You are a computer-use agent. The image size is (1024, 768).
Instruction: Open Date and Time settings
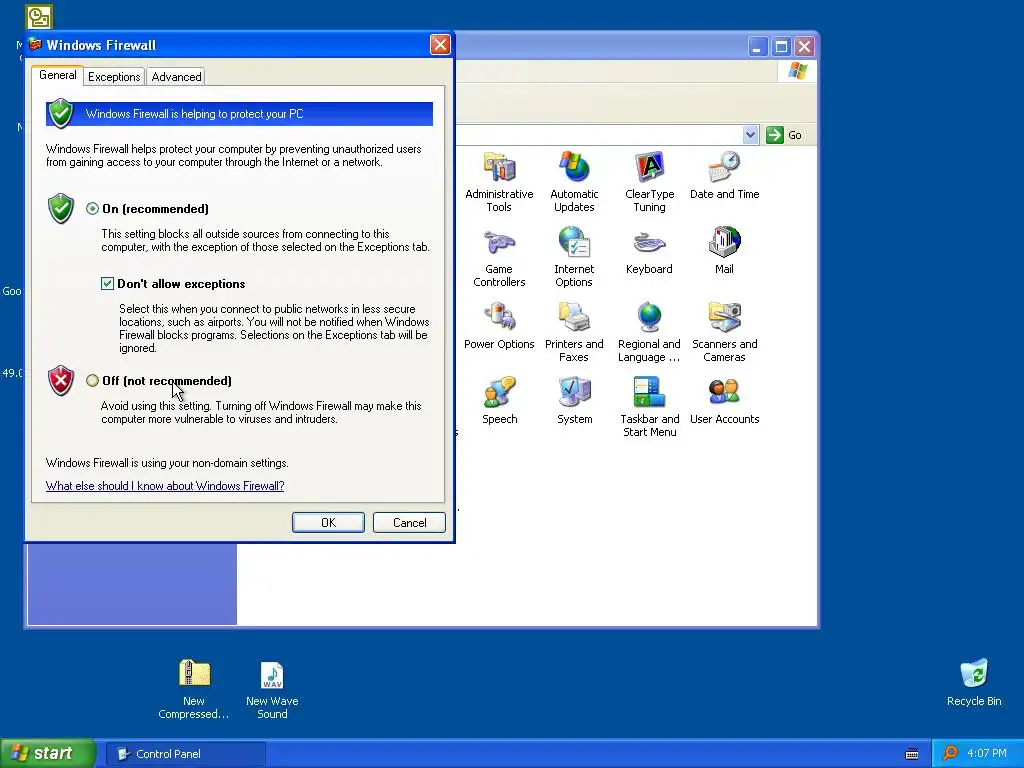(724, 175)
